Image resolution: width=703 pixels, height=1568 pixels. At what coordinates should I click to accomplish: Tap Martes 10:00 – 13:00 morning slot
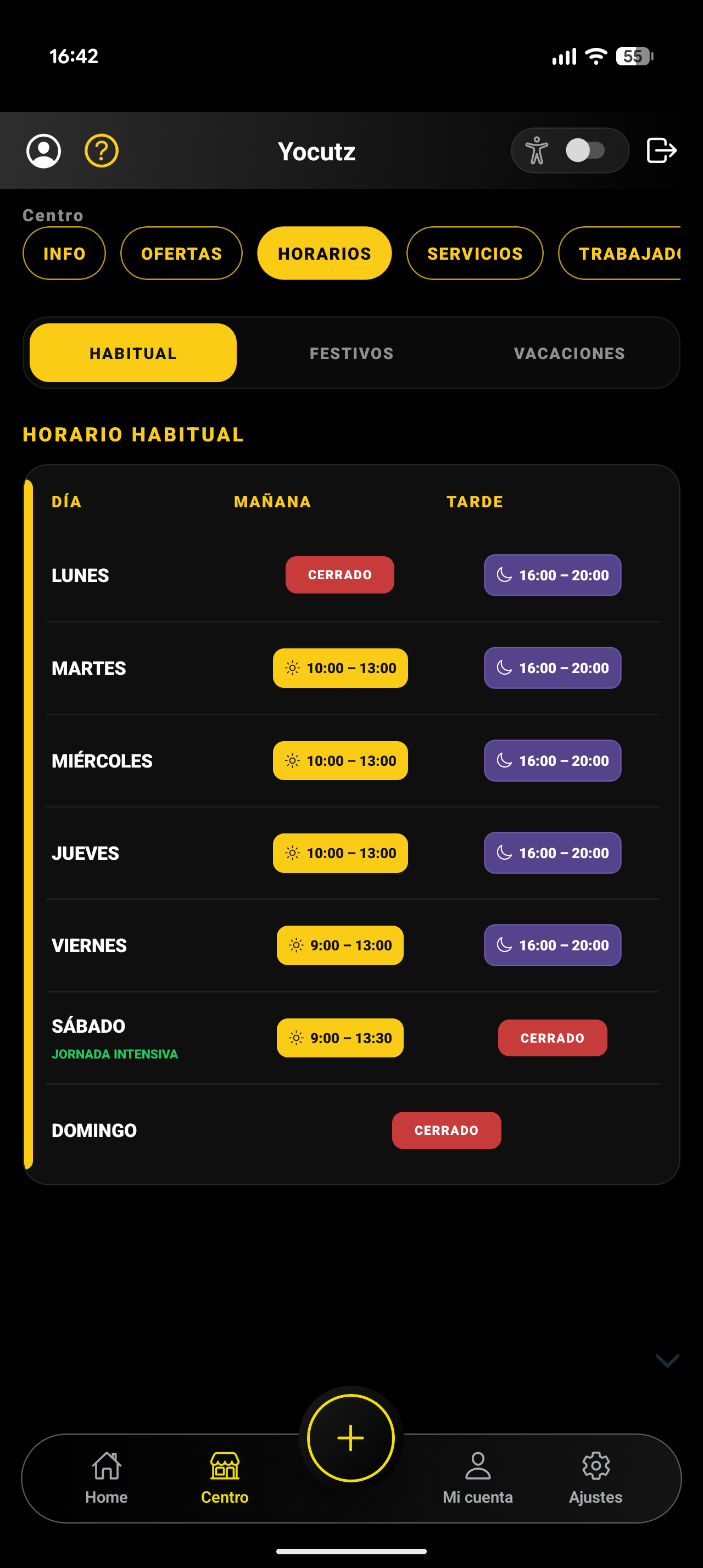tap(340, 668)
